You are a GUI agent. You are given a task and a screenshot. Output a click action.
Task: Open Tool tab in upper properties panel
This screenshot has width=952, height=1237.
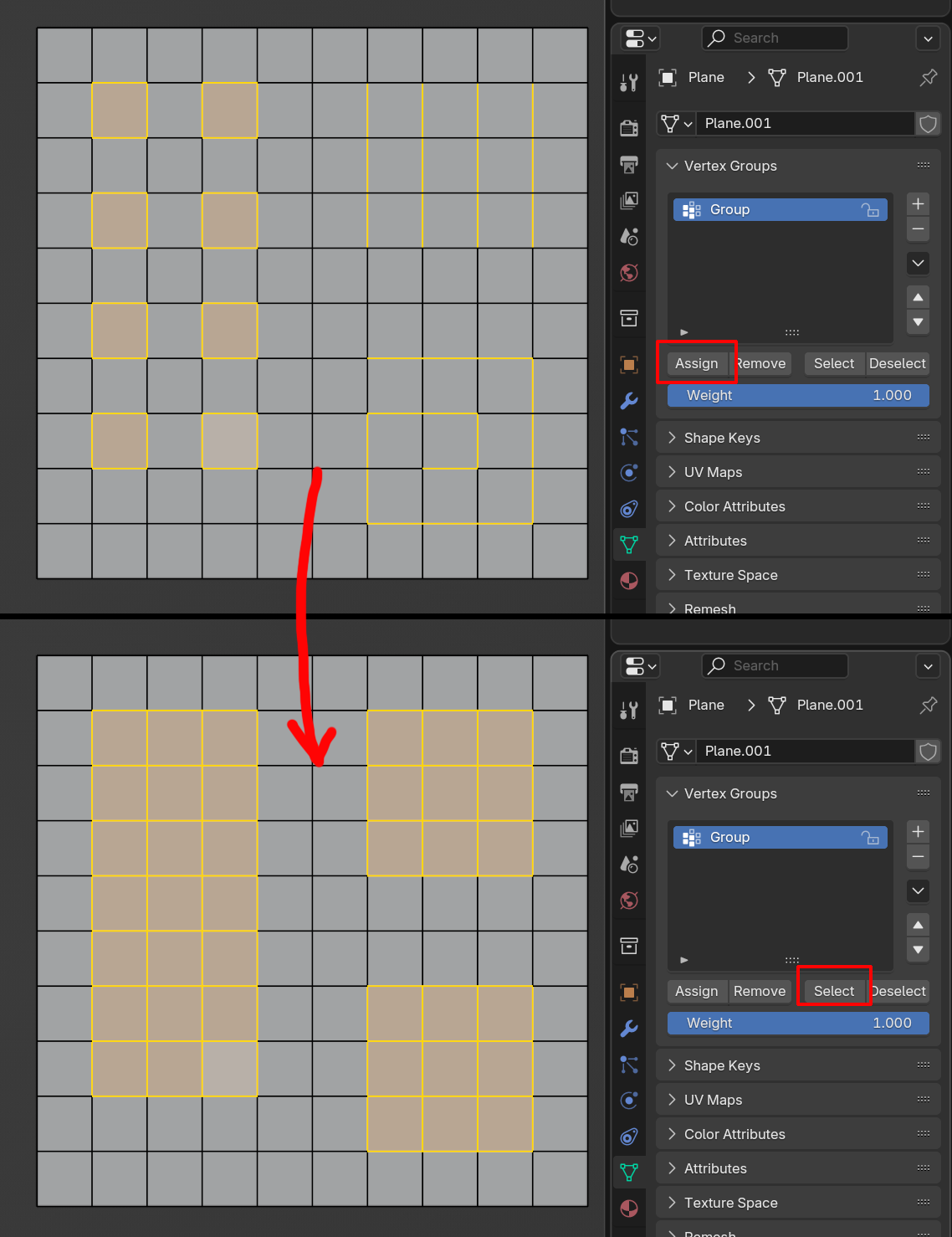pos(629,82)
